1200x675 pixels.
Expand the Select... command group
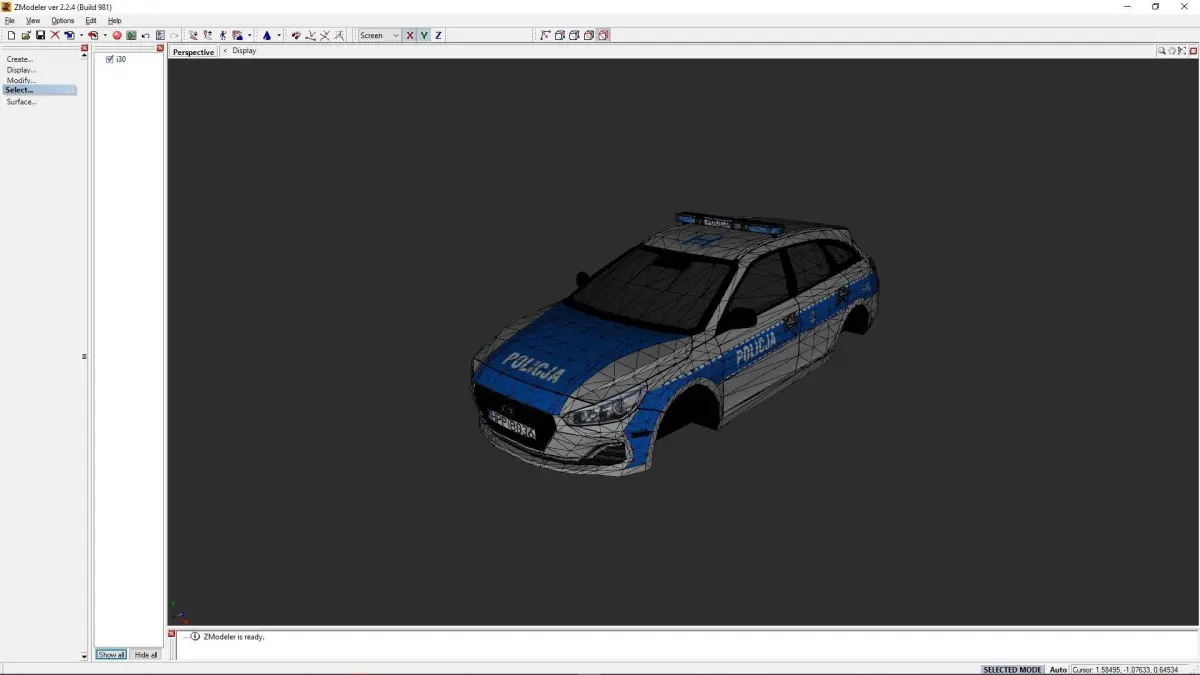coord(39,90)
